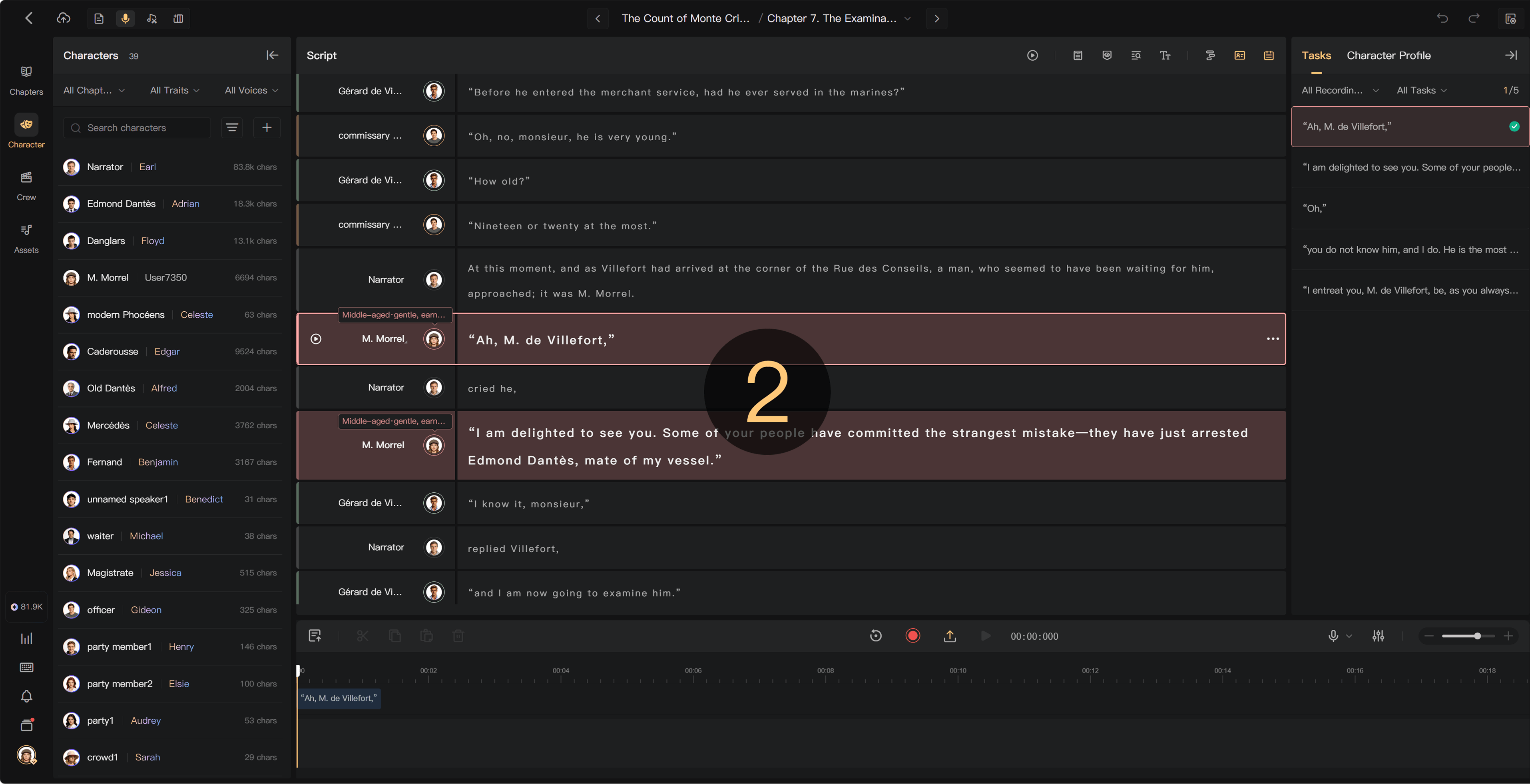This screenshot has height=784, width=1530.
Task: Start recording with the red record button
Action: click(x=913, y=636)
